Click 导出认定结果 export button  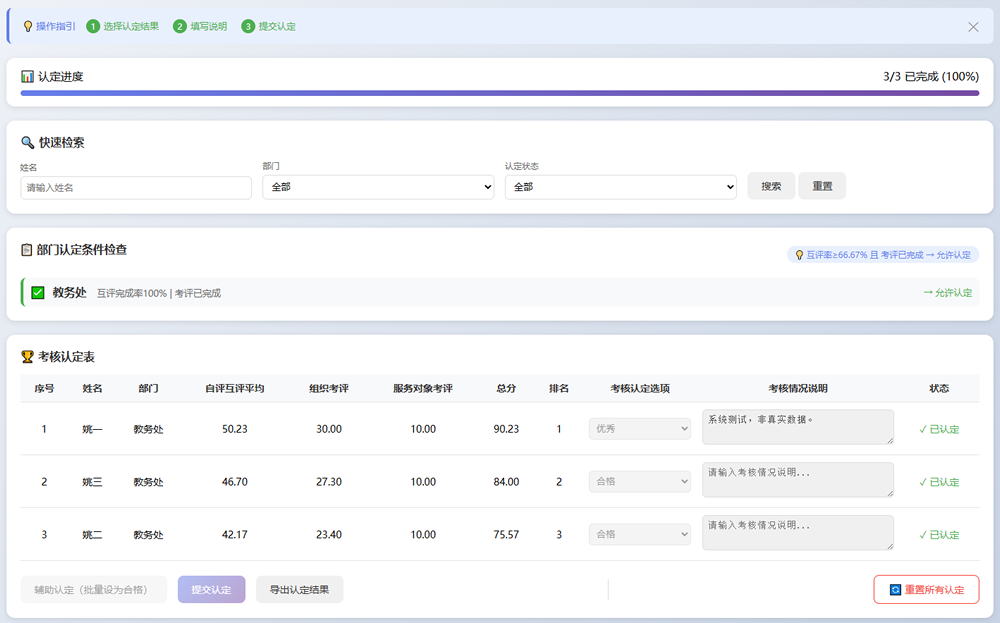point(299,590)
